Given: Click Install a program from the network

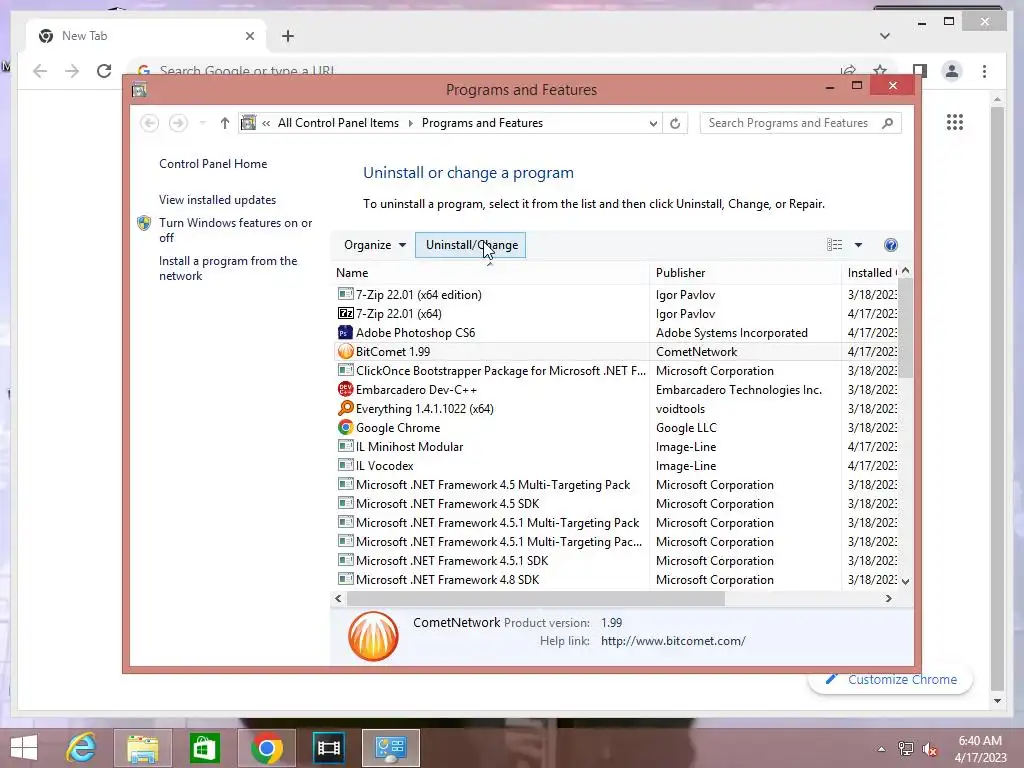Looking at the screenshot, I should (228, 268).
